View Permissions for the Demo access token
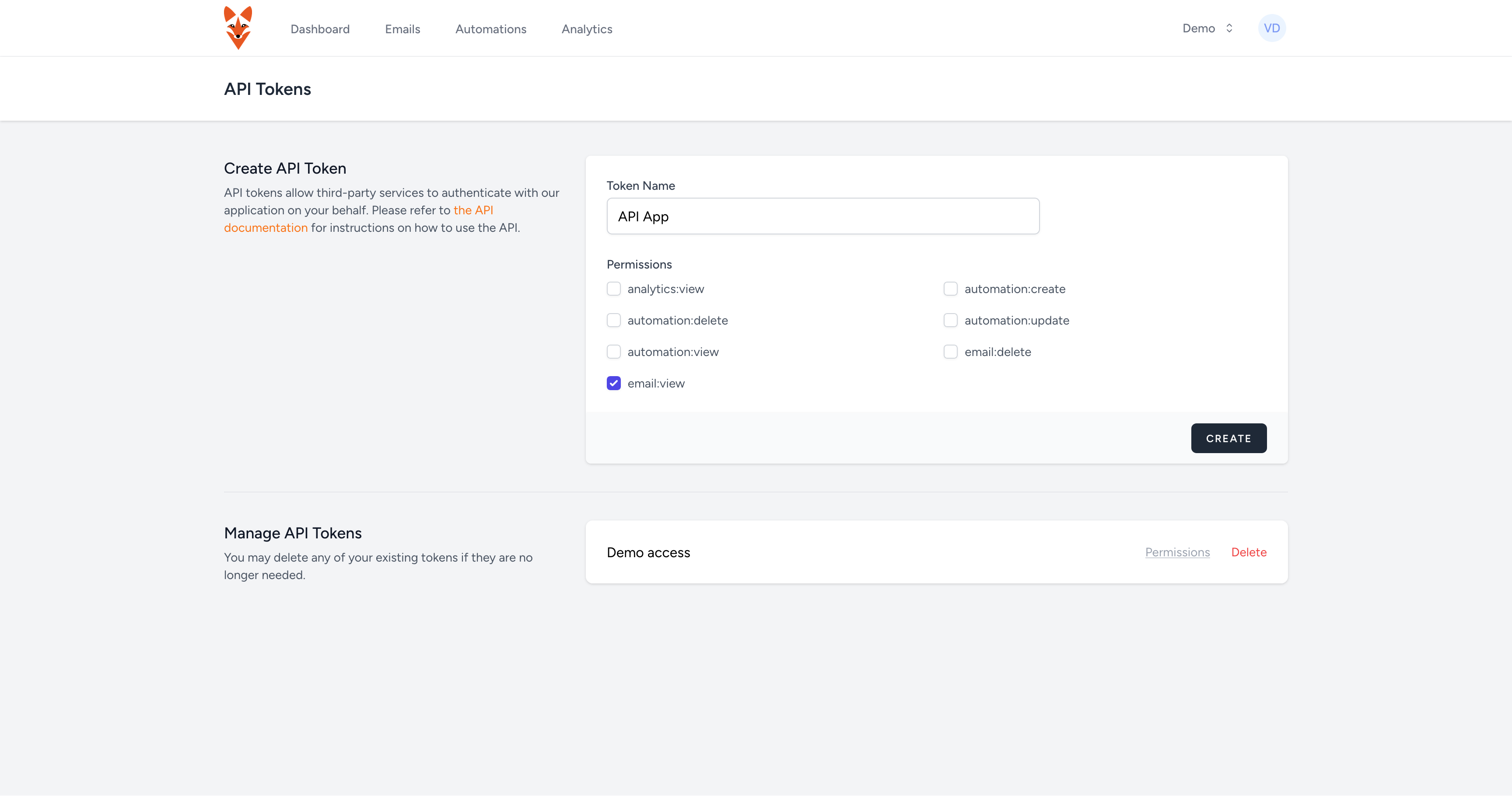 click(1177, 552)
